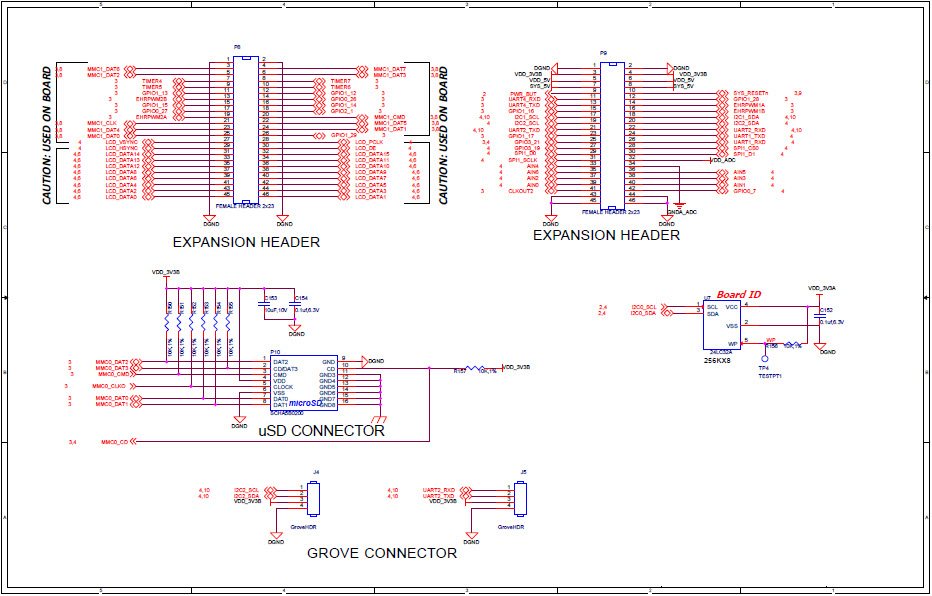Image resolution: width=932 pixels, height=596 pixels.
Task: Click the uSD CONNECTOR section label
Action: click(x=320, y=430)
